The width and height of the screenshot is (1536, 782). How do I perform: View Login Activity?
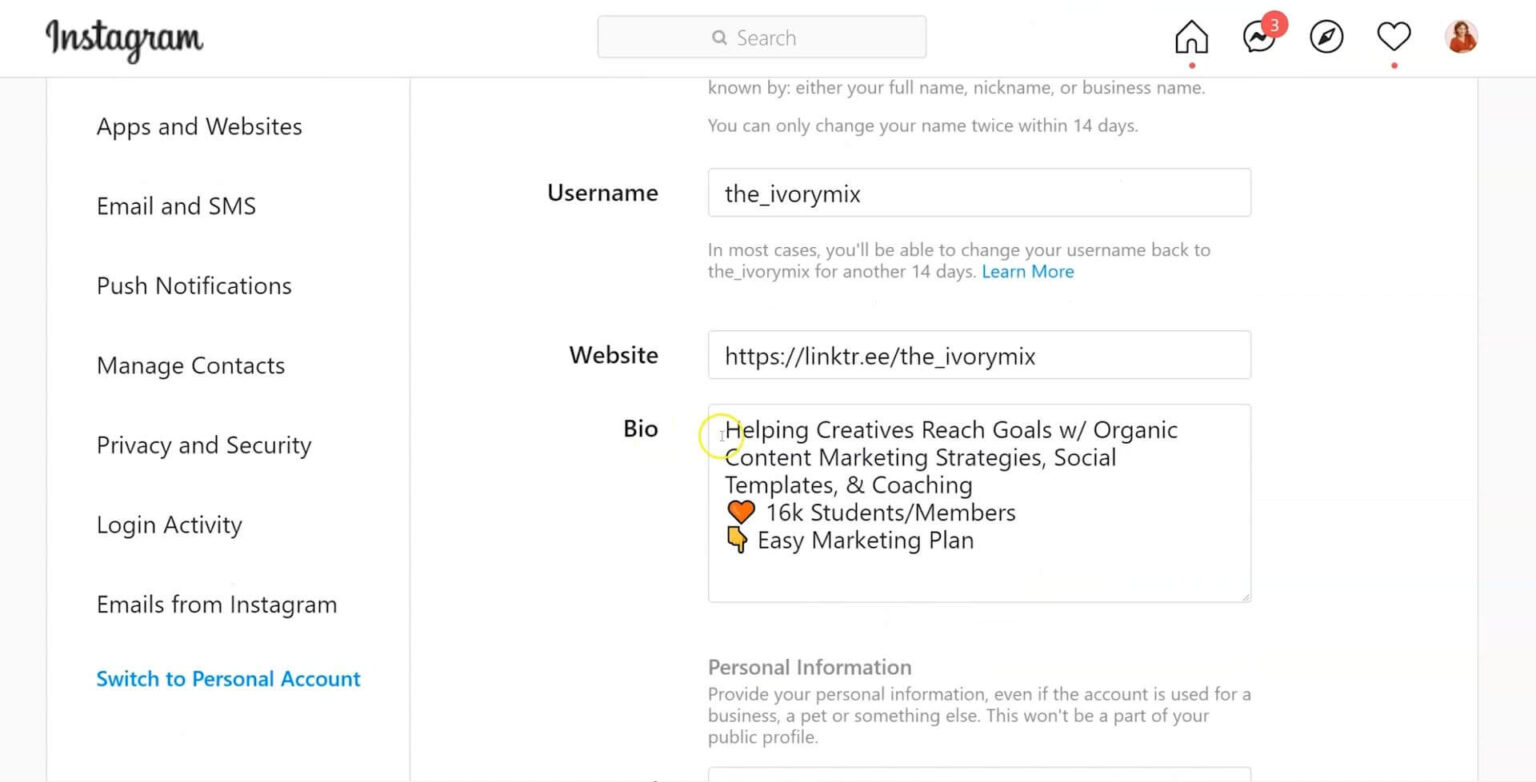(x=169, y=525)
